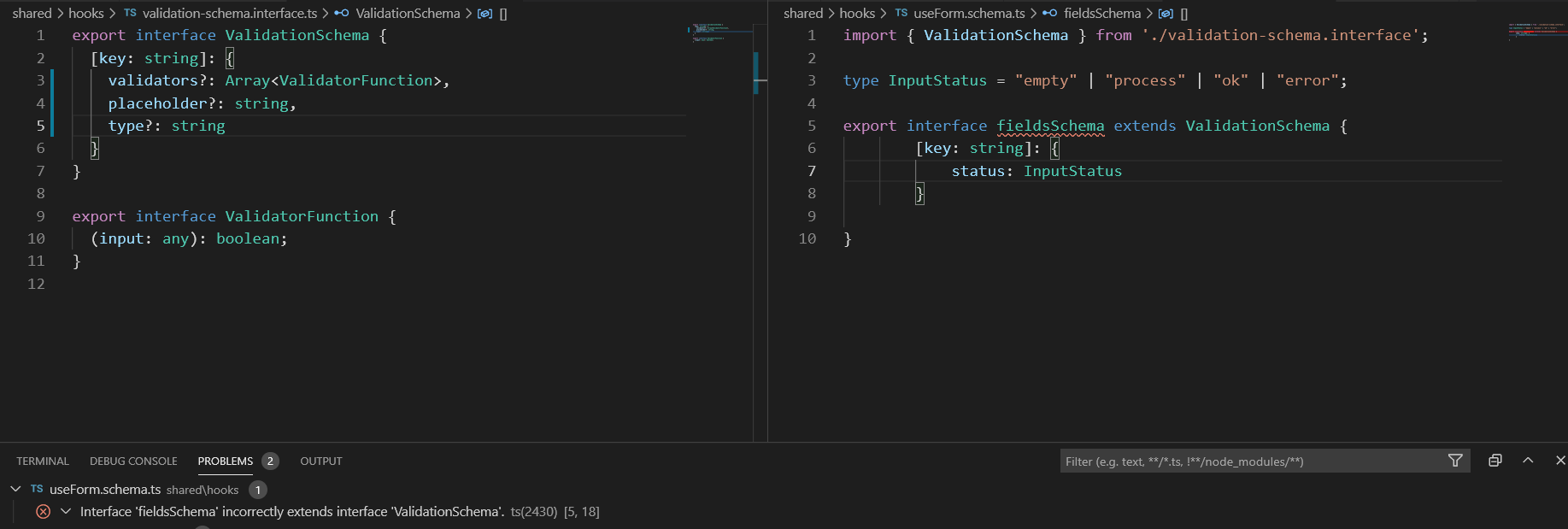Image resolution: width=1568 pixels, height=529 pixels.
Task: Click the useForm.schema.ts breadcrumb file name
Action: pos(969,13)
